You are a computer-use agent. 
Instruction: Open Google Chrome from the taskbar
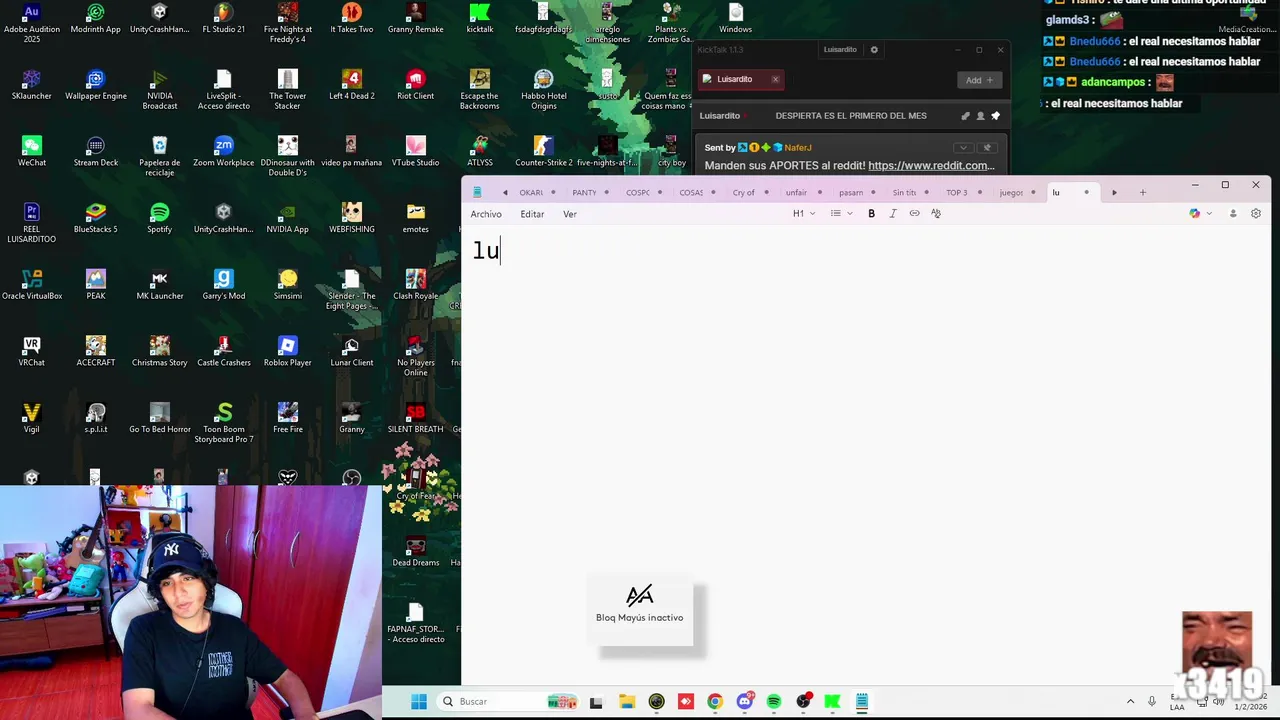pos(714,702)
